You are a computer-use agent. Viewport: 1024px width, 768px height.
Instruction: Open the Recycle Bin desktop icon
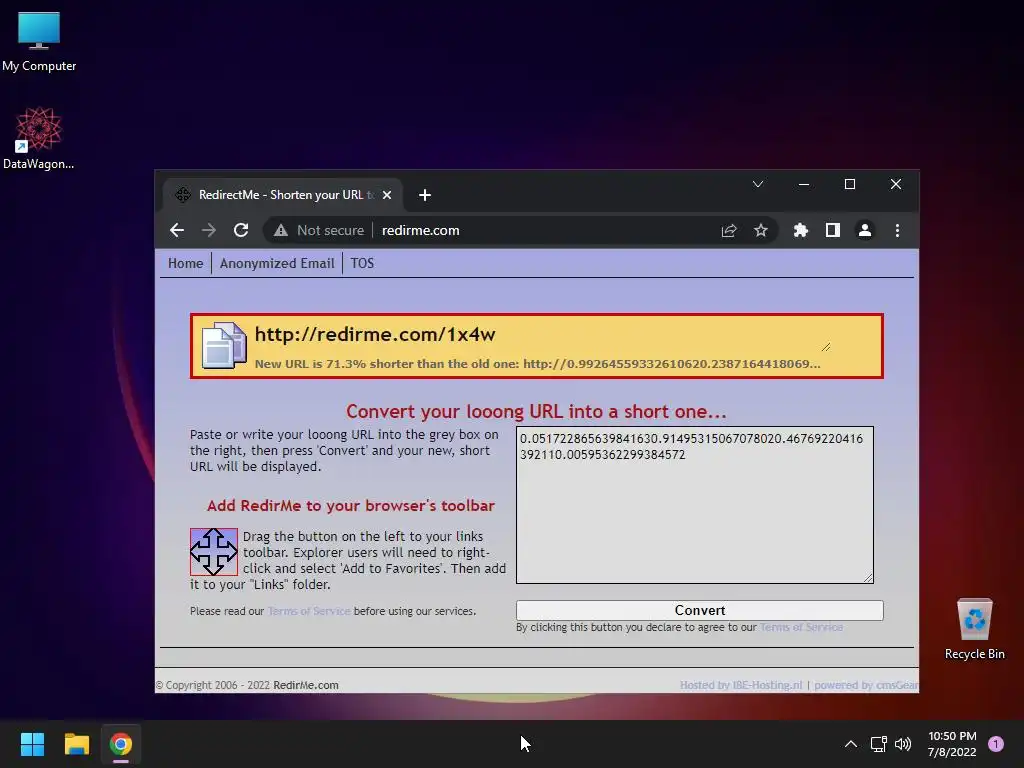[974, 629]
